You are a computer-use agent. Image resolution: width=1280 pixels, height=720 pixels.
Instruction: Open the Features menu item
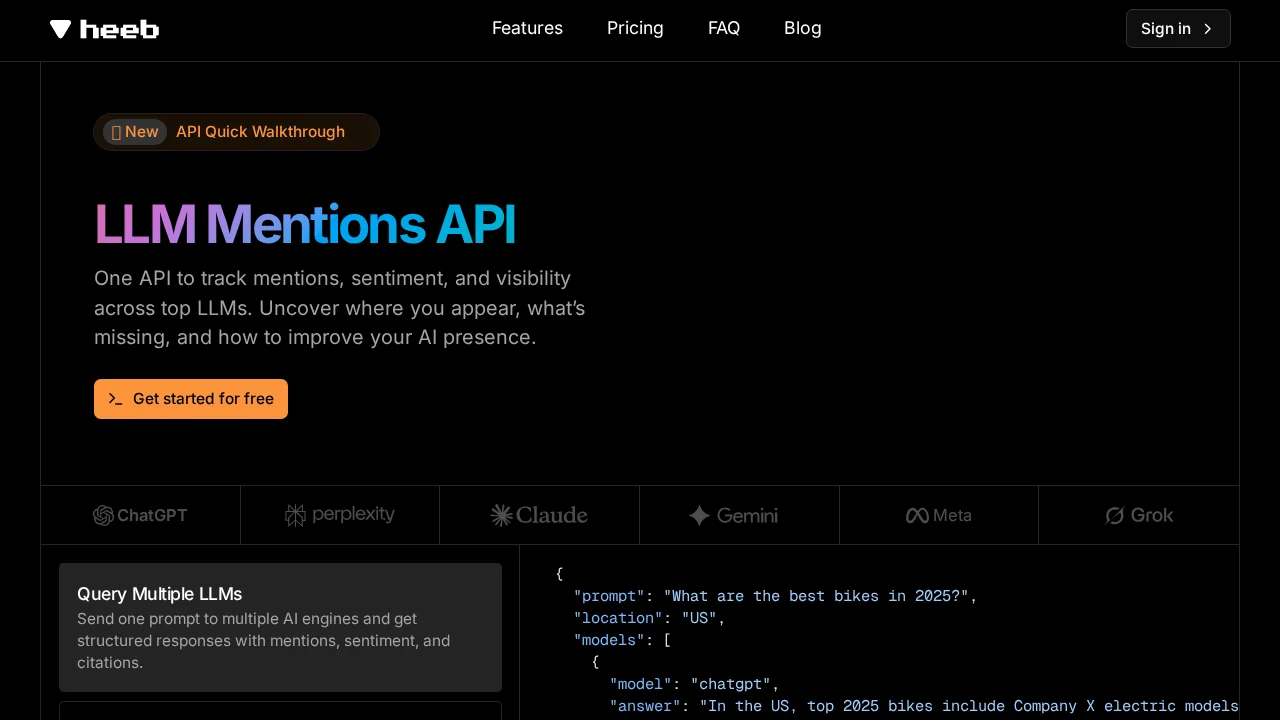tap(527, 28)
